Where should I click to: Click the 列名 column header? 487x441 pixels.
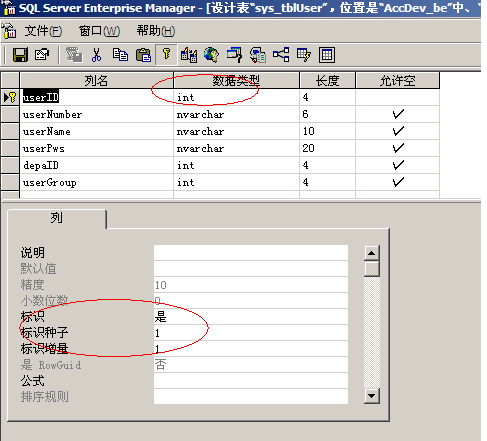(x=97, y=80)
